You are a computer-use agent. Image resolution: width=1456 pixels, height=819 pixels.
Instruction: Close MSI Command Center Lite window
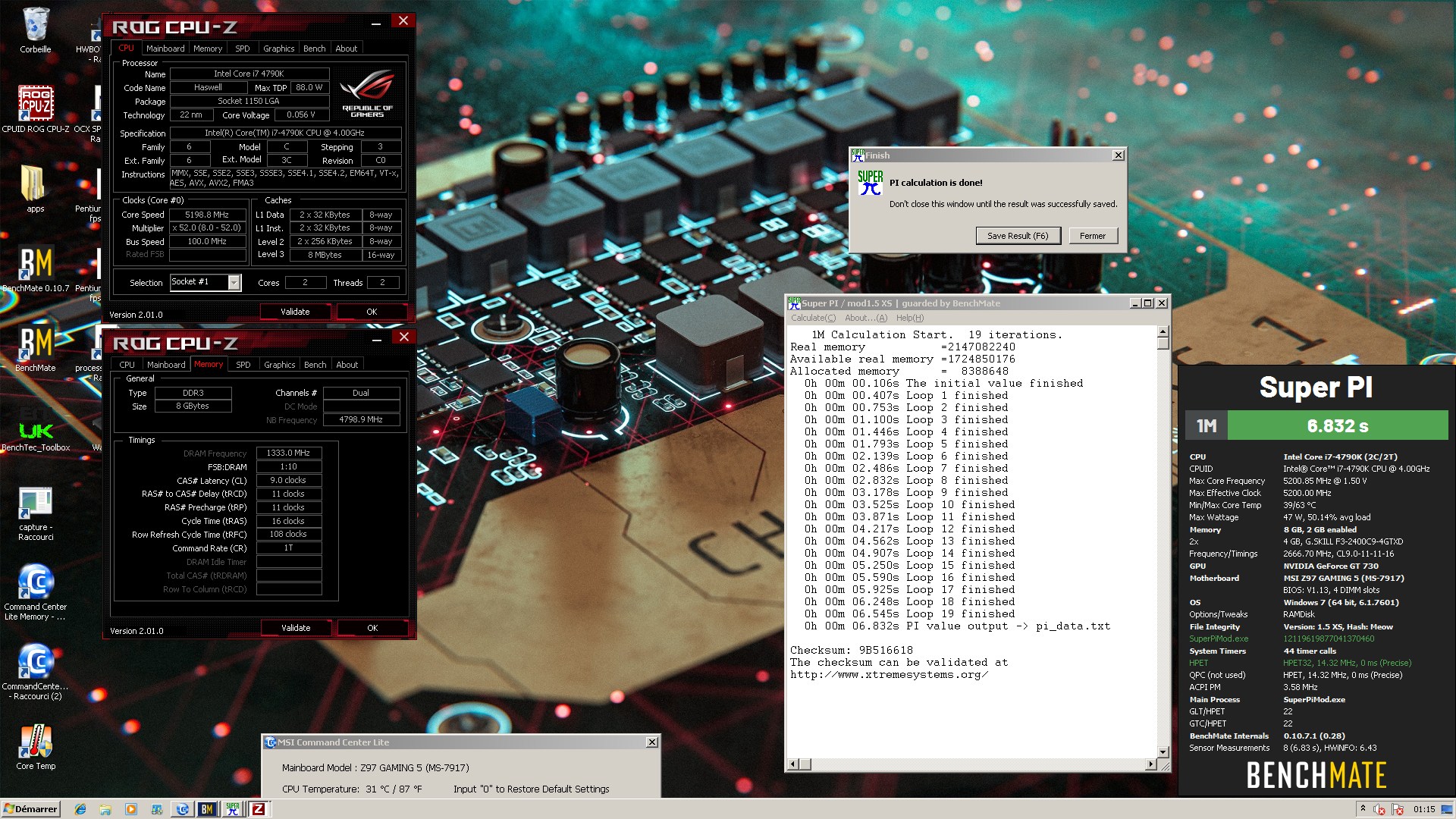[652, 742]
